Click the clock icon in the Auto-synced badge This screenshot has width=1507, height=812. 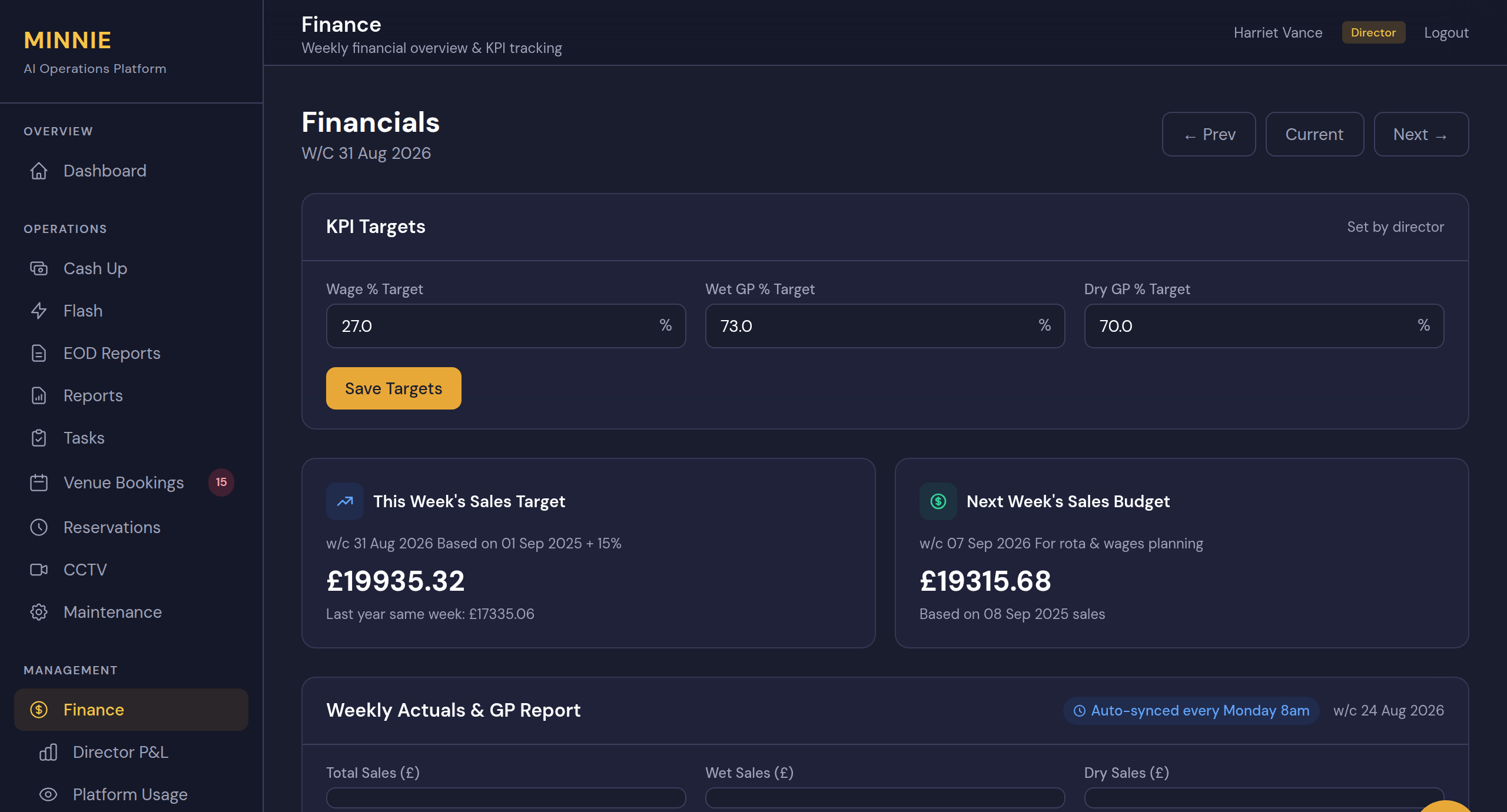1080,711
